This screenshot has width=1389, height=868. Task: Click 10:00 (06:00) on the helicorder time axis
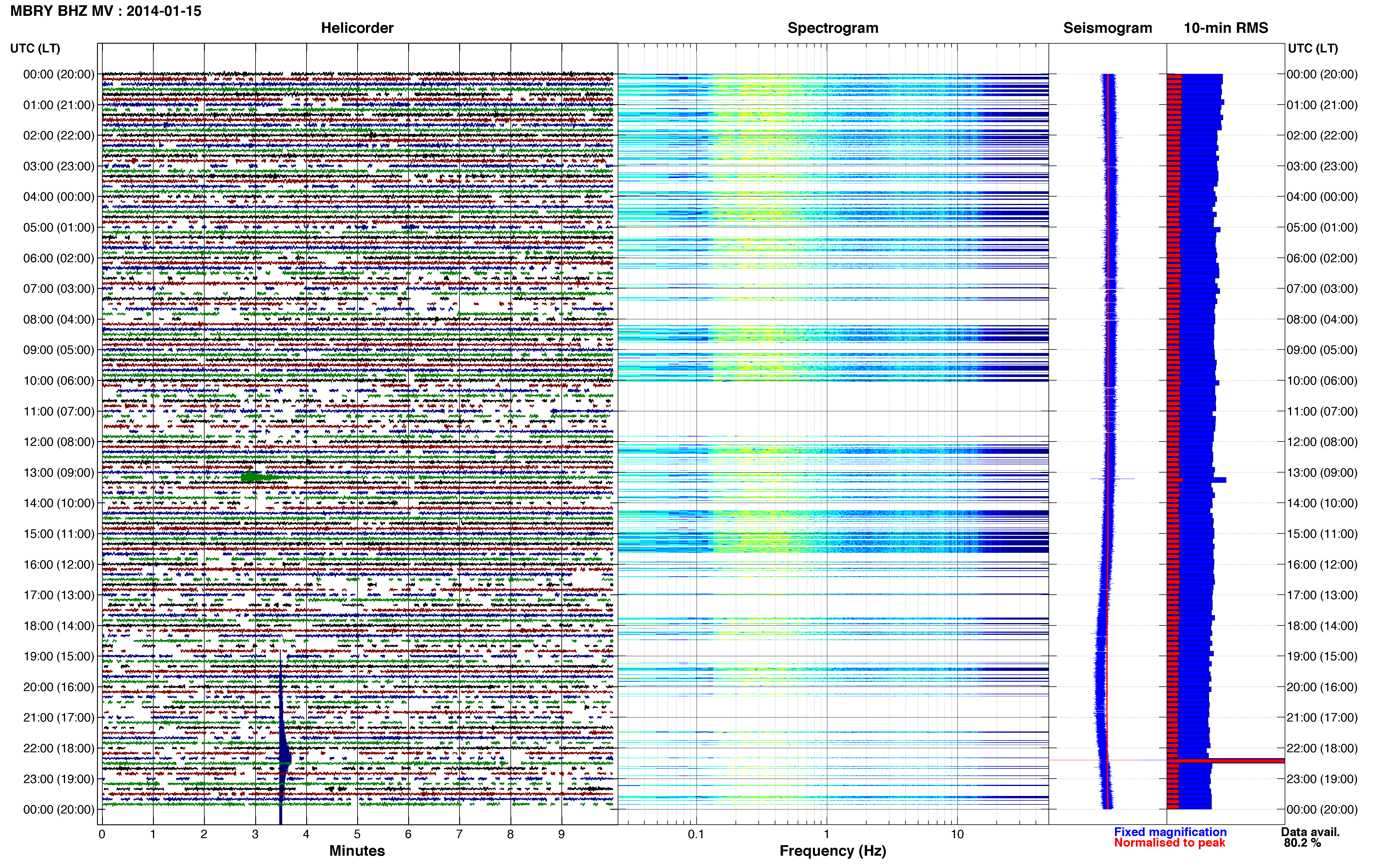(x=59, y=381)
